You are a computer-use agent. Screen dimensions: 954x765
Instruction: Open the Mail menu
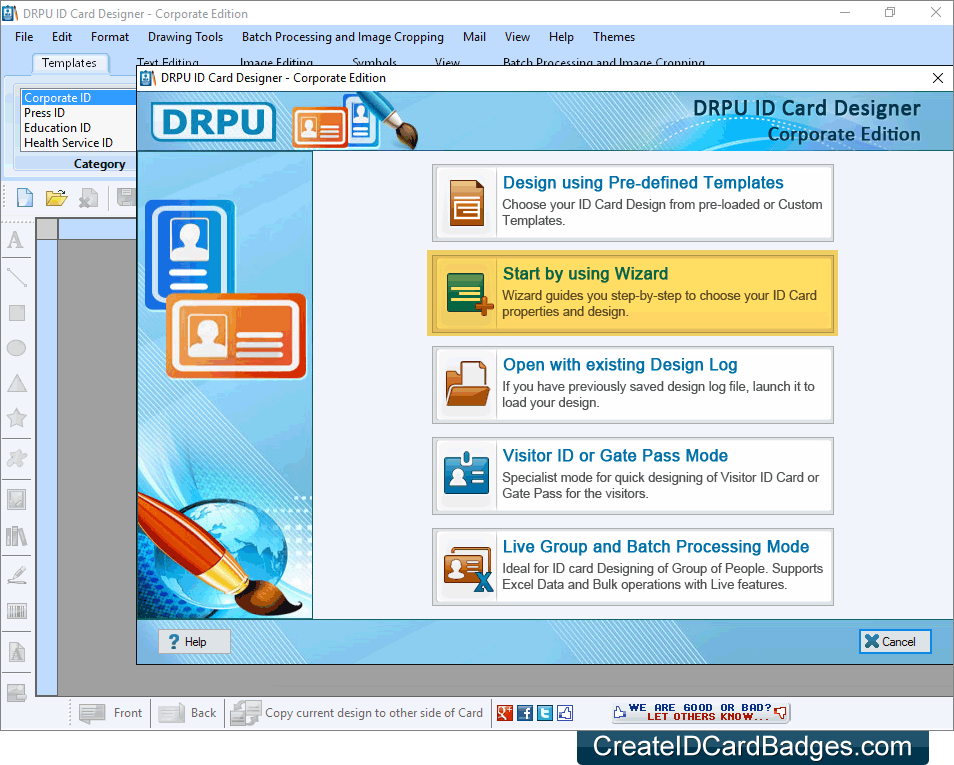475,37
